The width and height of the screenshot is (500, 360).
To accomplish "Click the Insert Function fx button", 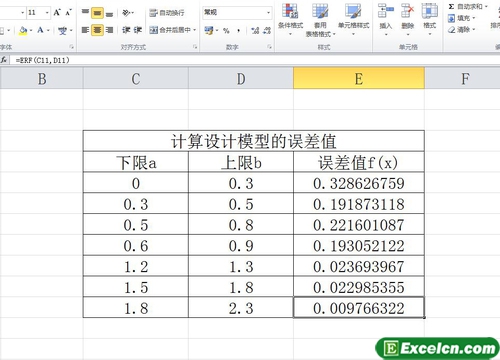I will click(4, 60).
